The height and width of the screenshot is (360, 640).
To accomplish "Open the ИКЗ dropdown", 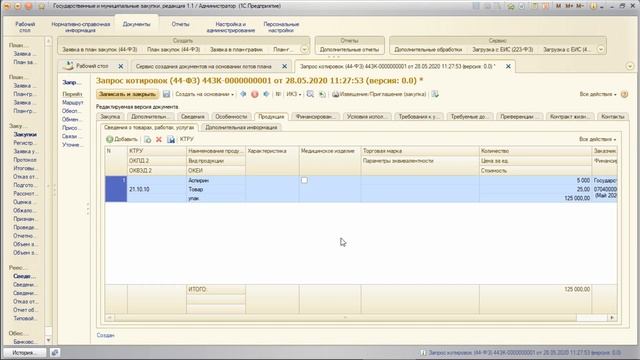I will click(x=293, y=94).
